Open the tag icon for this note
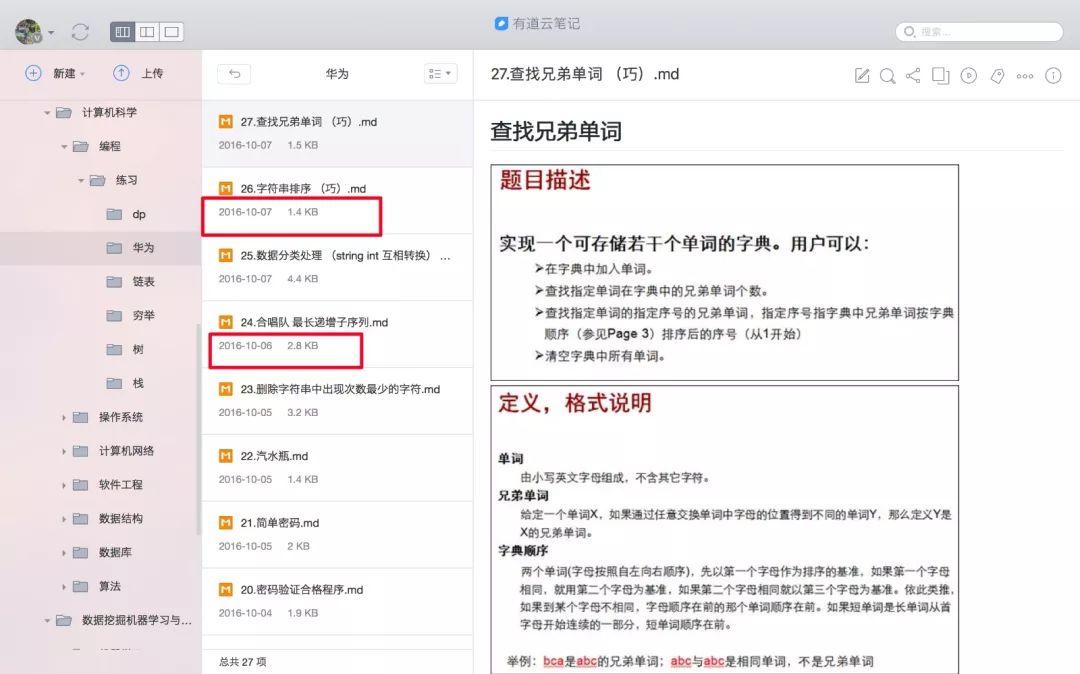 pyautogui.click(x=997, y=75)
